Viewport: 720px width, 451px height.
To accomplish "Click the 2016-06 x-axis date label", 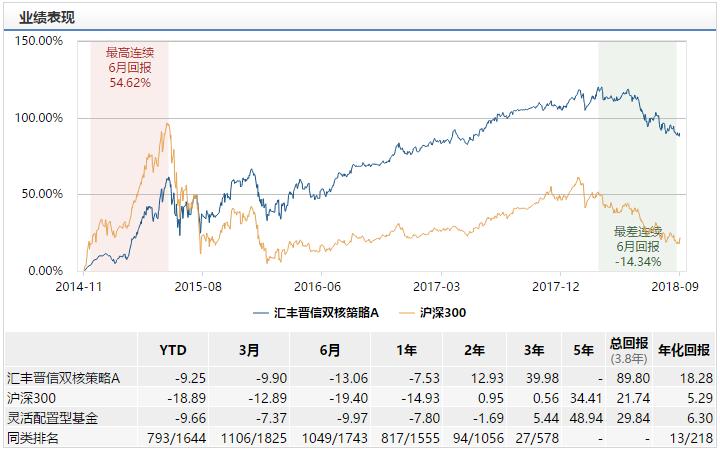I will pos(317,287).
